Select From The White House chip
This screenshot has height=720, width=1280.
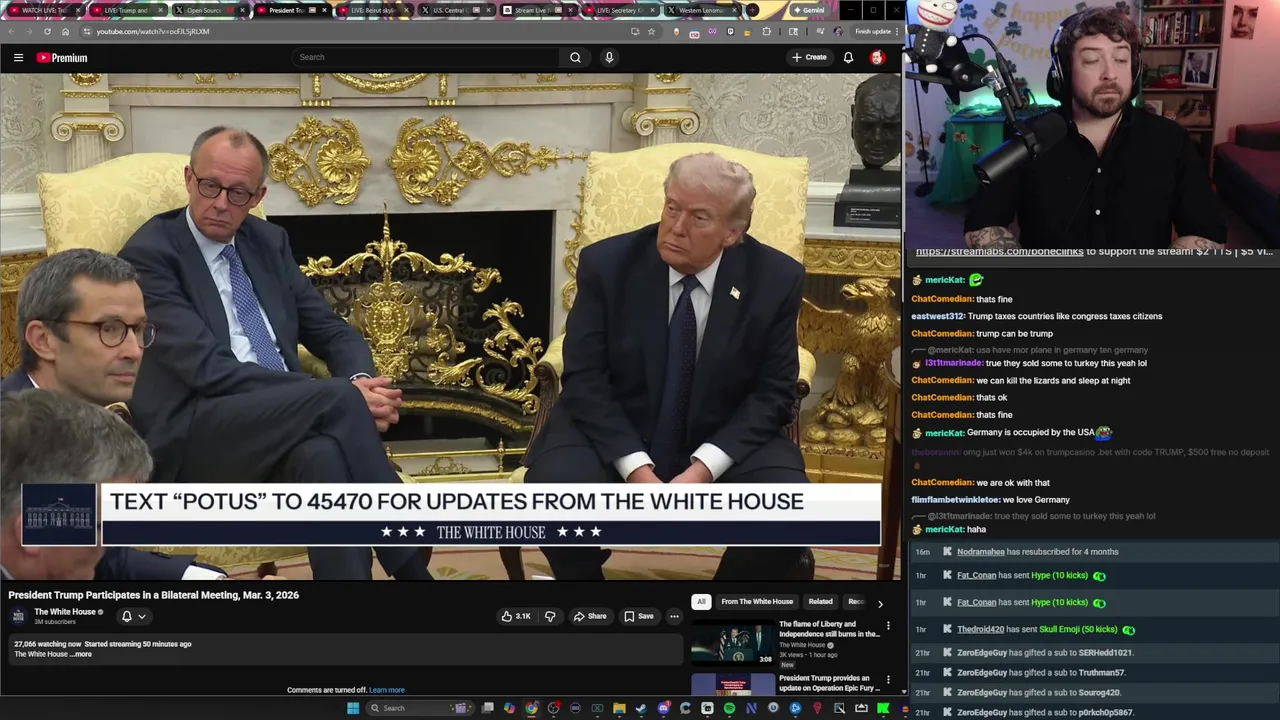[x=757, y=602]
